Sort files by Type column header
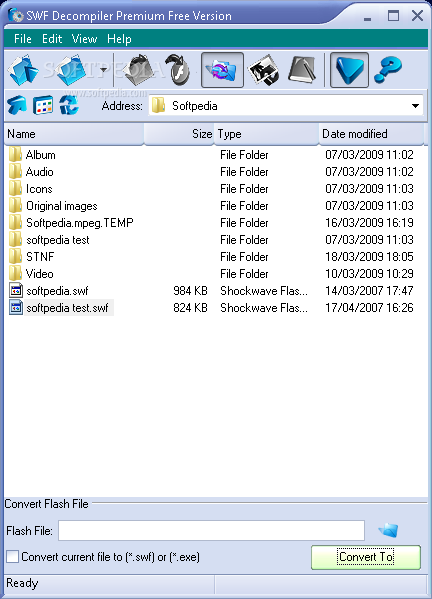Image resolution: width=432 pixels, height=599 pixels. [267, 134]
